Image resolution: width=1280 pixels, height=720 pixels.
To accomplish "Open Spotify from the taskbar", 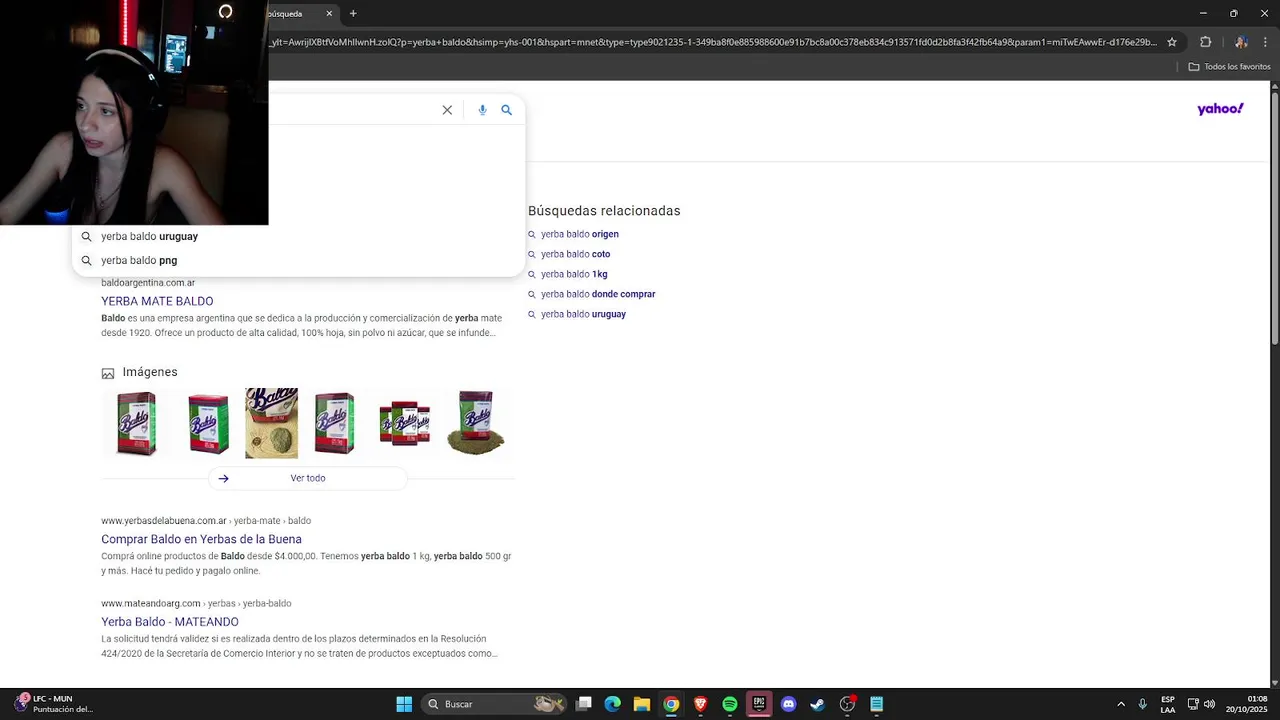I will [730, 704].
